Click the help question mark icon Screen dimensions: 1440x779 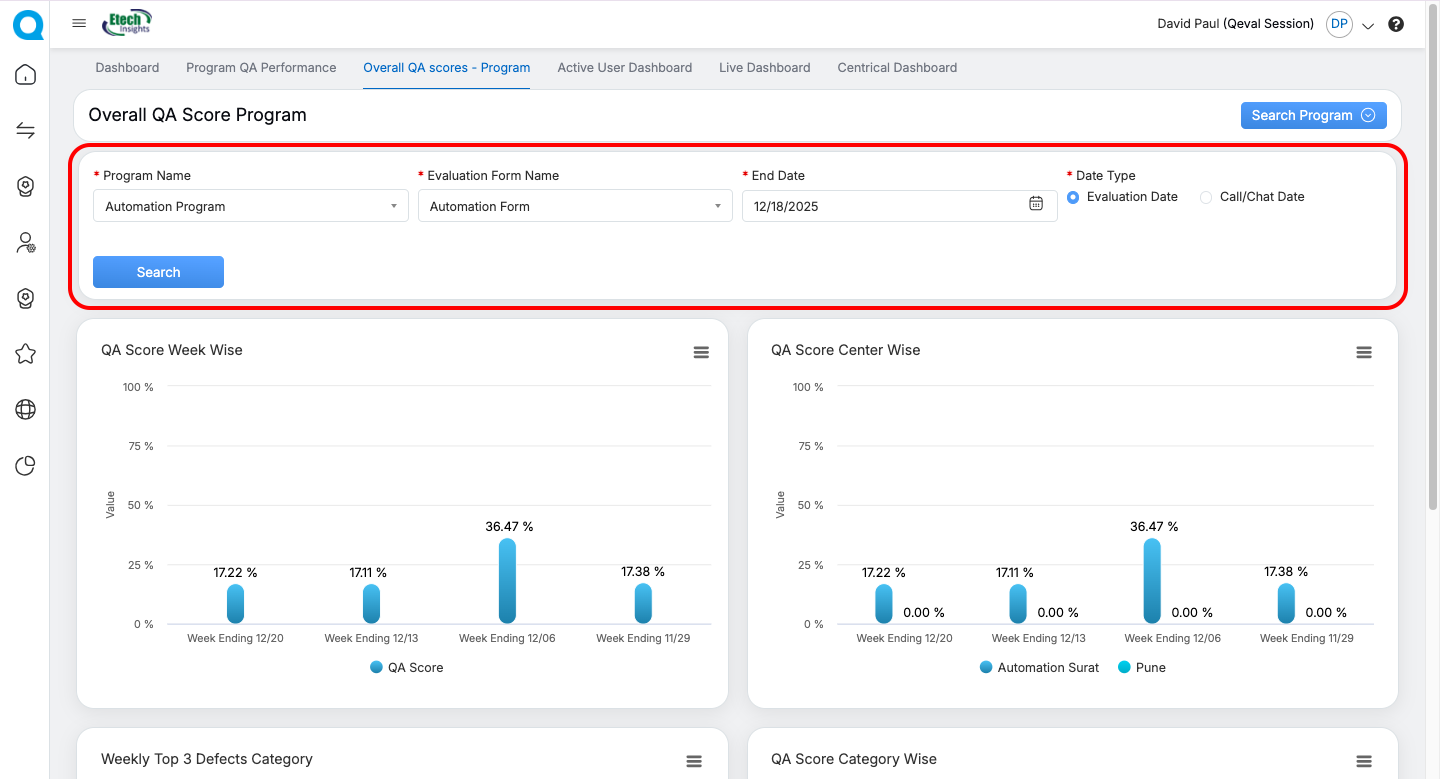coord(1396,24)
